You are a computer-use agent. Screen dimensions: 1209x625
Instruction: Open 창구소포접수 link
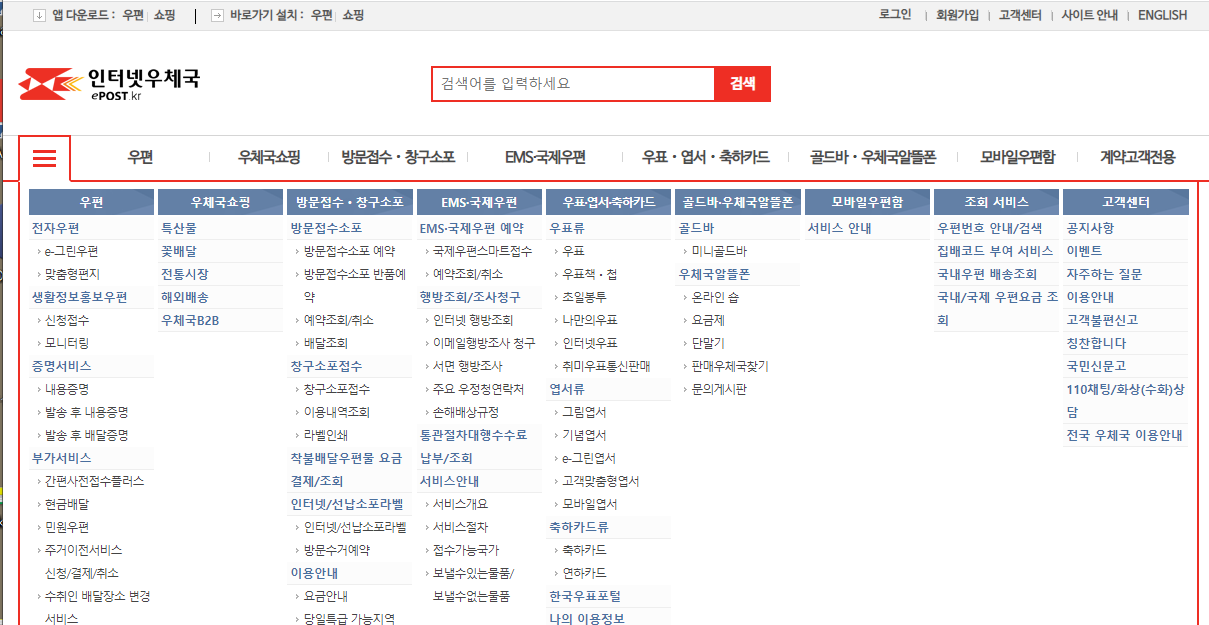[x=337, y=389]
